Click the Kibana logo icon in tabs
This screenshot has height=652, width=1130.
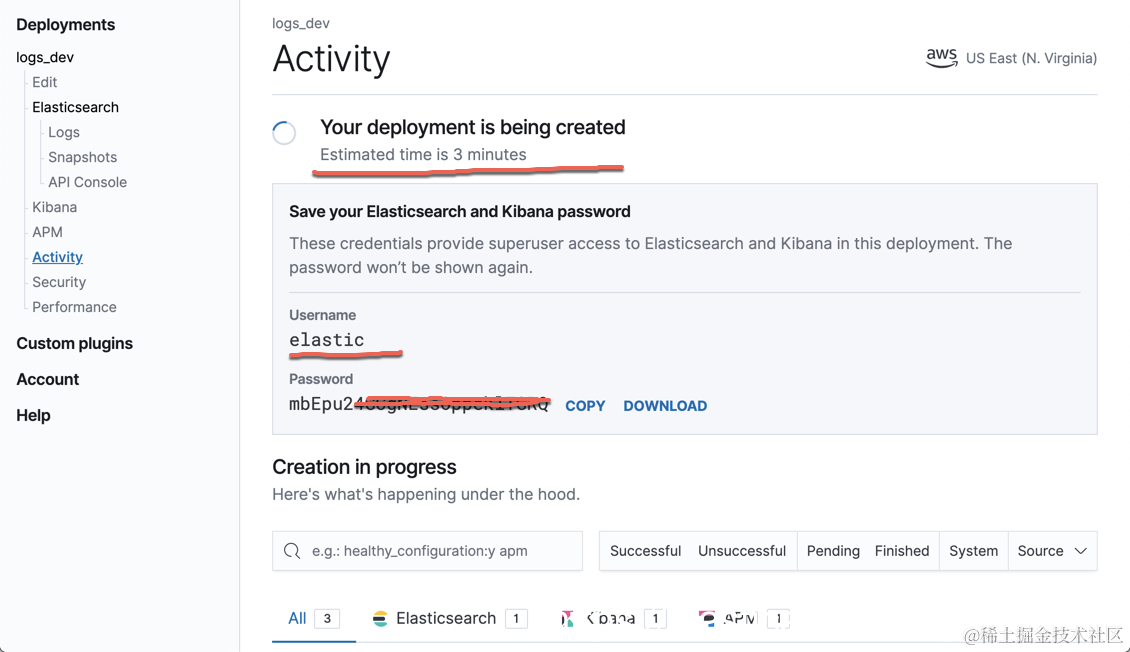coord(567,619)
